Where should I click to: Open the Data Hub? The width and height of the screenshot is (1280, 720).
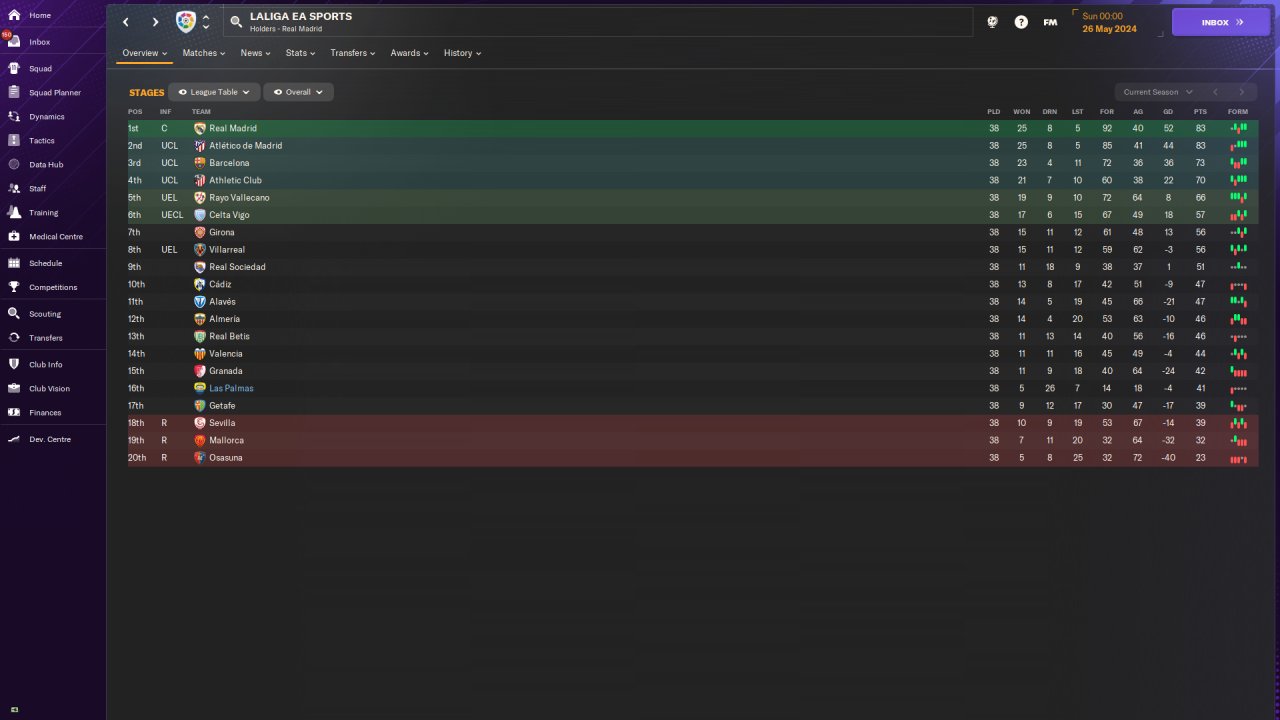[x=46, y=165]
